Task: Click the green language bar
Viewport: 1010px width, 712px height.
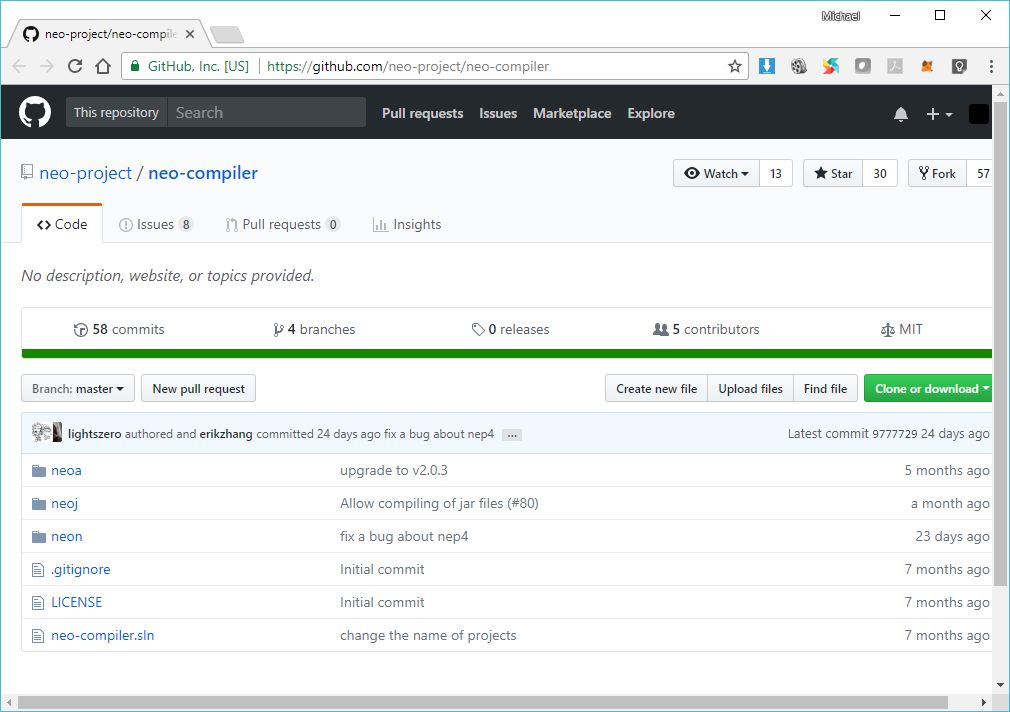Action: click(x=507, y=354)
